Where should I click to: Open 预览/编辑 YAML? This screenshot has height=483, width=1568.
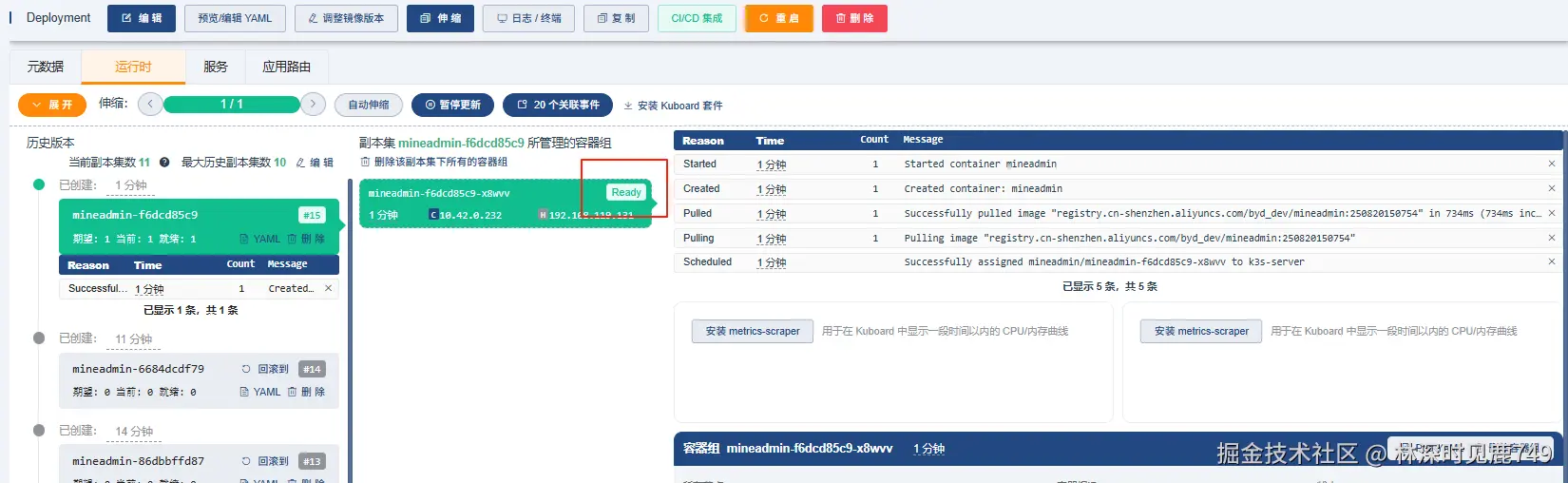pyautogui.click(x=235, y=18)
